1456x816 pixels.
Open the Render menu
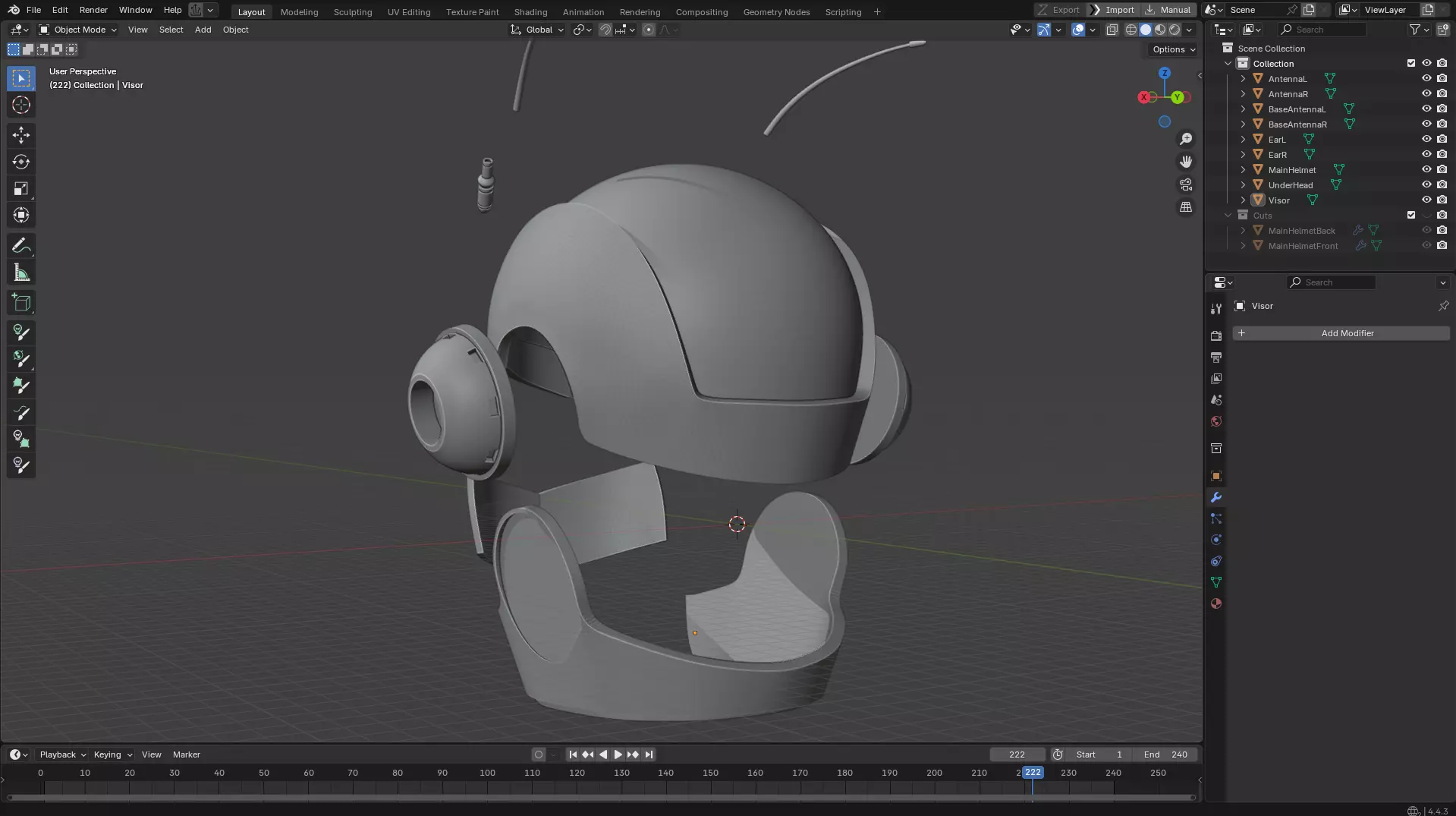(93, 10)
